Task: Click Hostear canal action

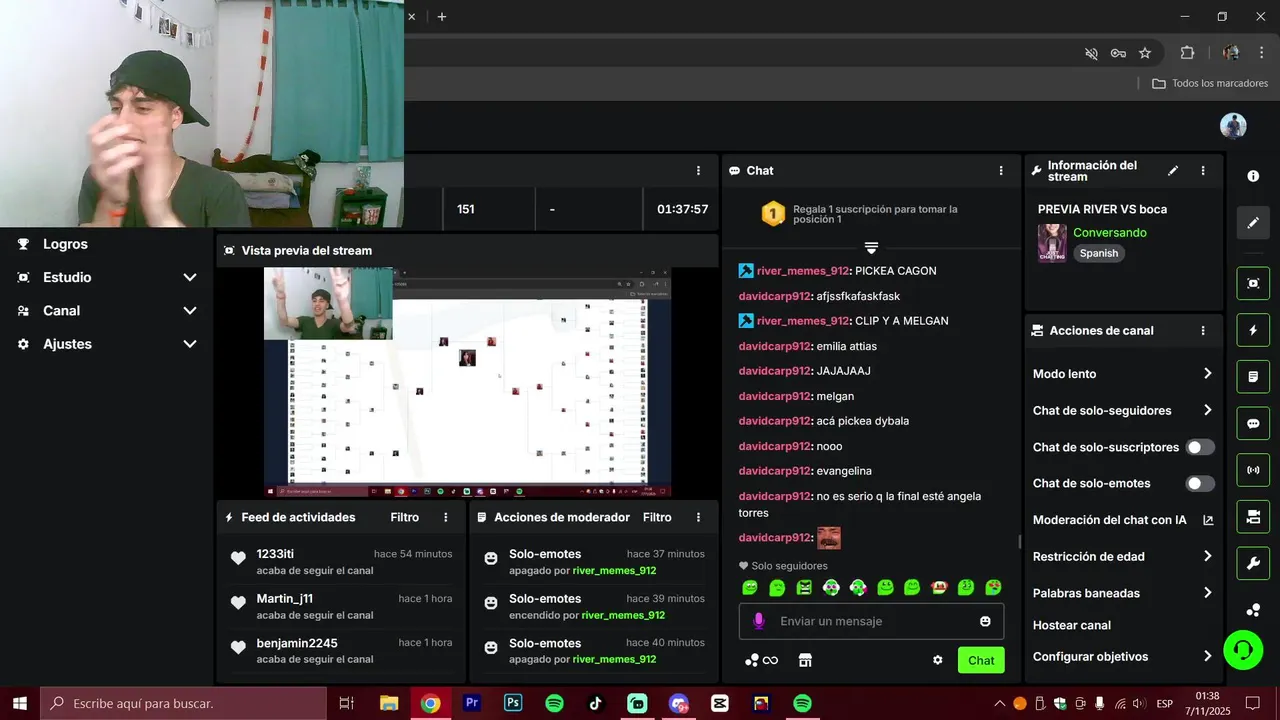Action: click(1072, 626)
